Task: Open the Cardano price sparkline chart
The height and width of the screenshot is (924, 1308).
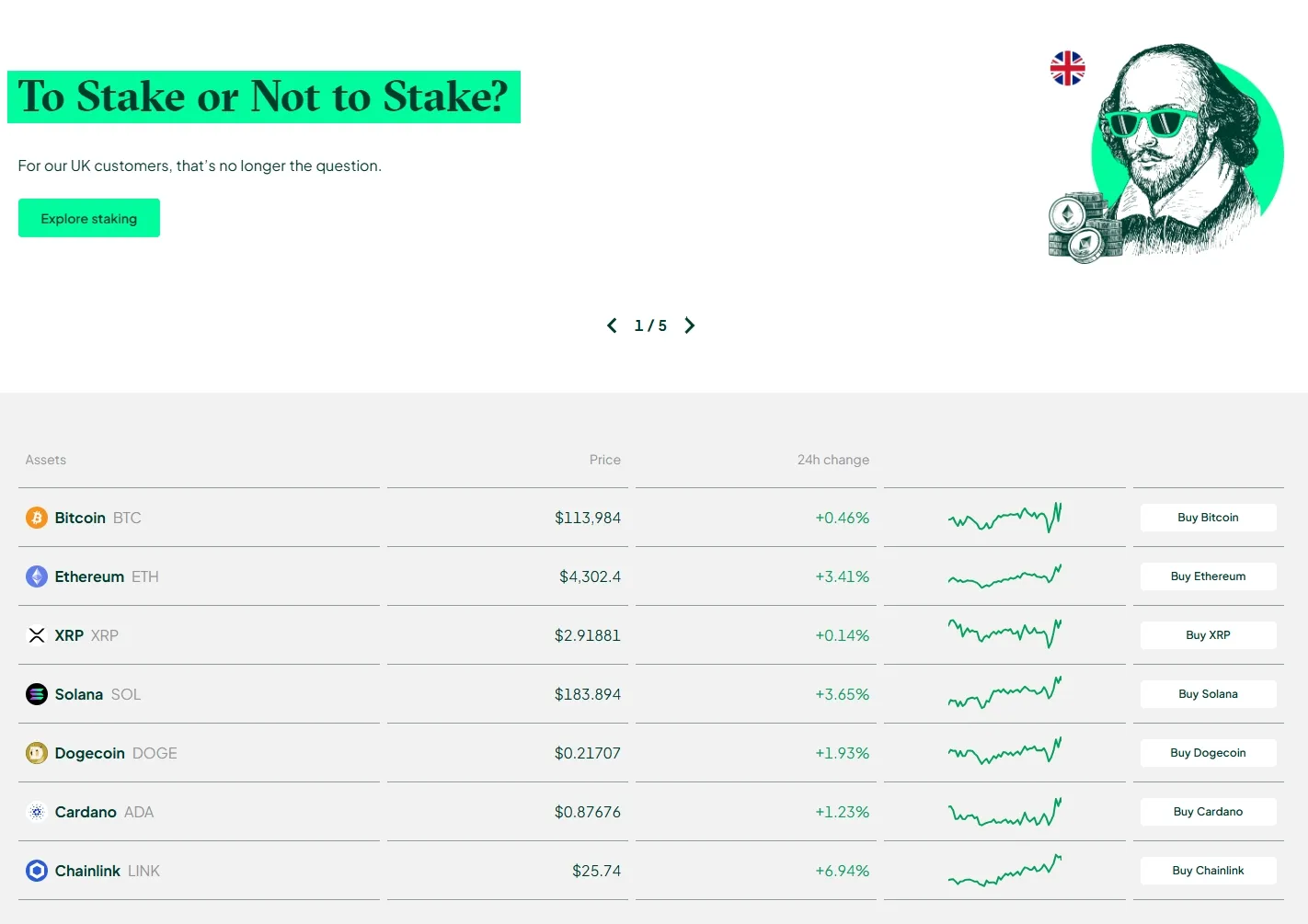Action: tap(1004, 812)
